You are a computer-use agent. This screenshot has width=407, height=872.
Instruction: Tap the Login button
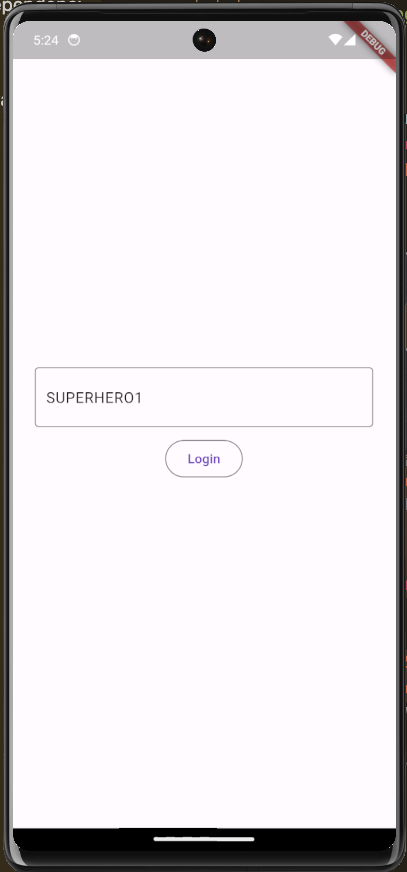click(x=204, y=459)
